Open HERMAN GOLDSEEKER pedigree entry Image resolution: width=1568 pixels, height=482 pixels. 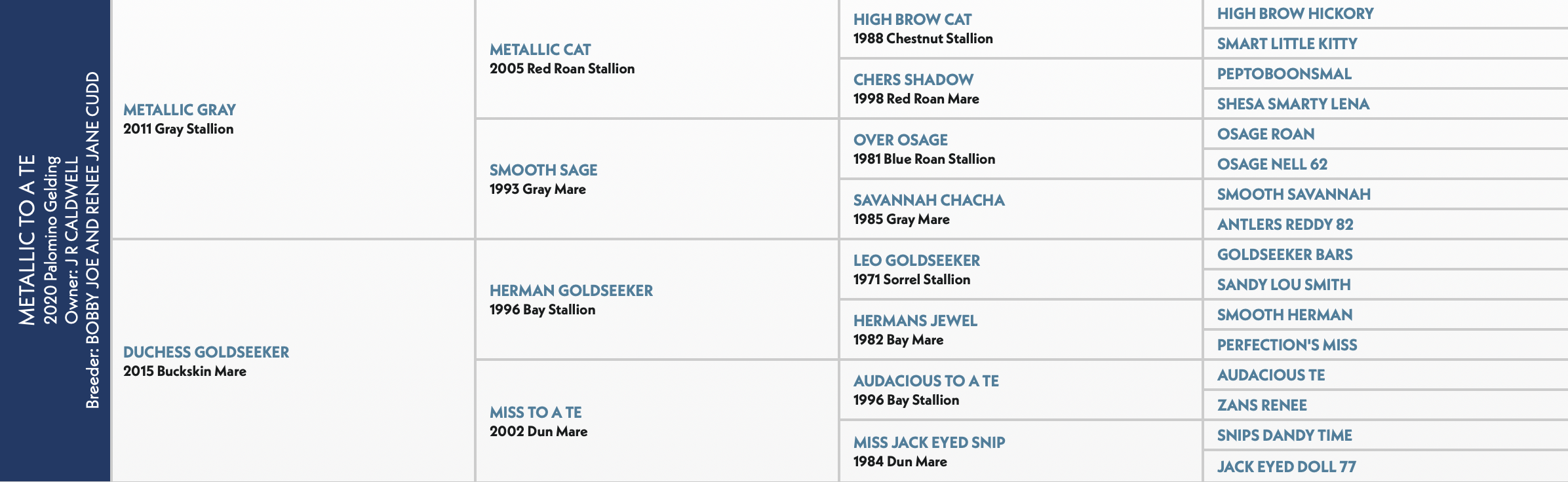pyautogui.click(x=571, y=290)
